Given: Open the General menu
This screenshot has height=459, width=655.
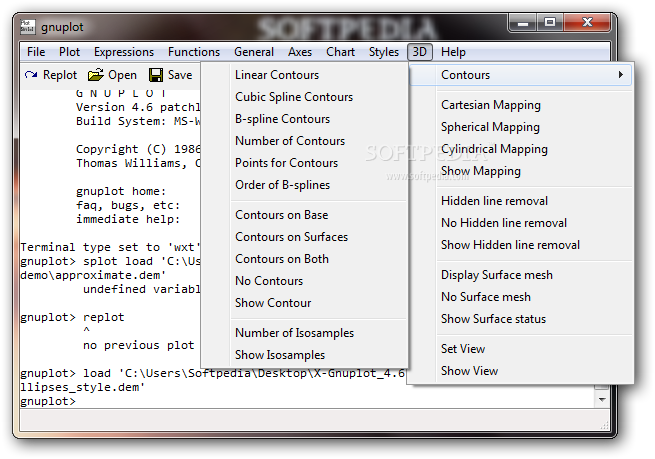Looking at the screenshot, I should point(254,52).
